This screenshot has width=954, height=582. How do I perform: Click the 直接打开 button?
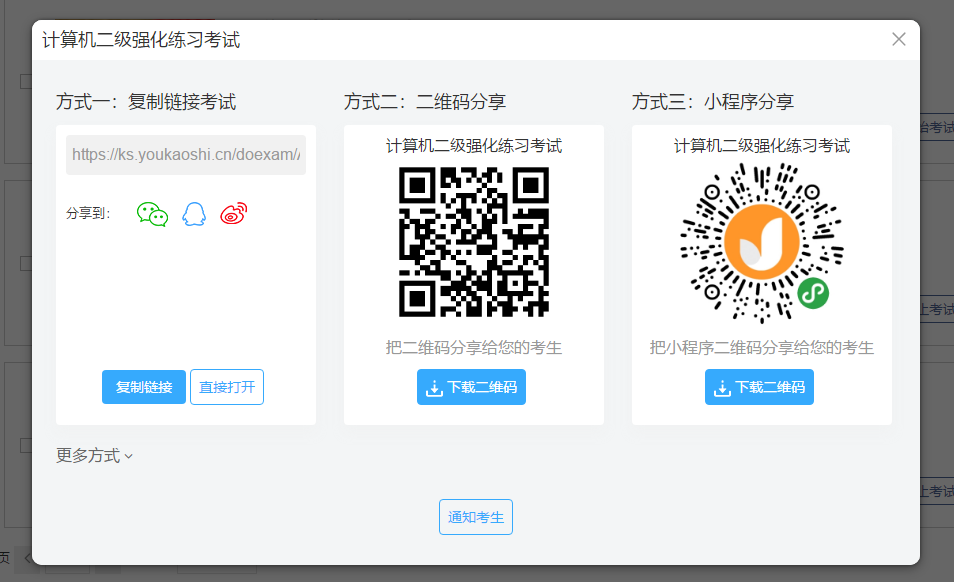point(227,387)
